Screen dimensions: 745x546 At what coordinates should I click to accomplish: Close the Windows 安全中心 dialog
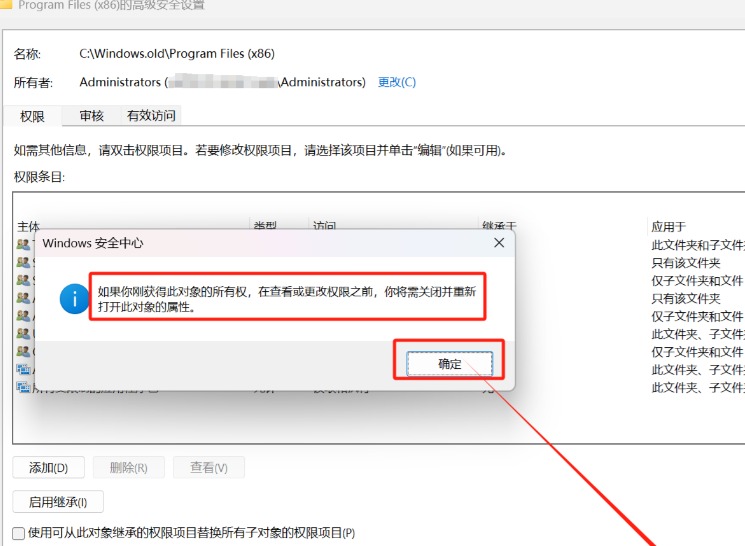pyautogui.click(x=499, y=243)
